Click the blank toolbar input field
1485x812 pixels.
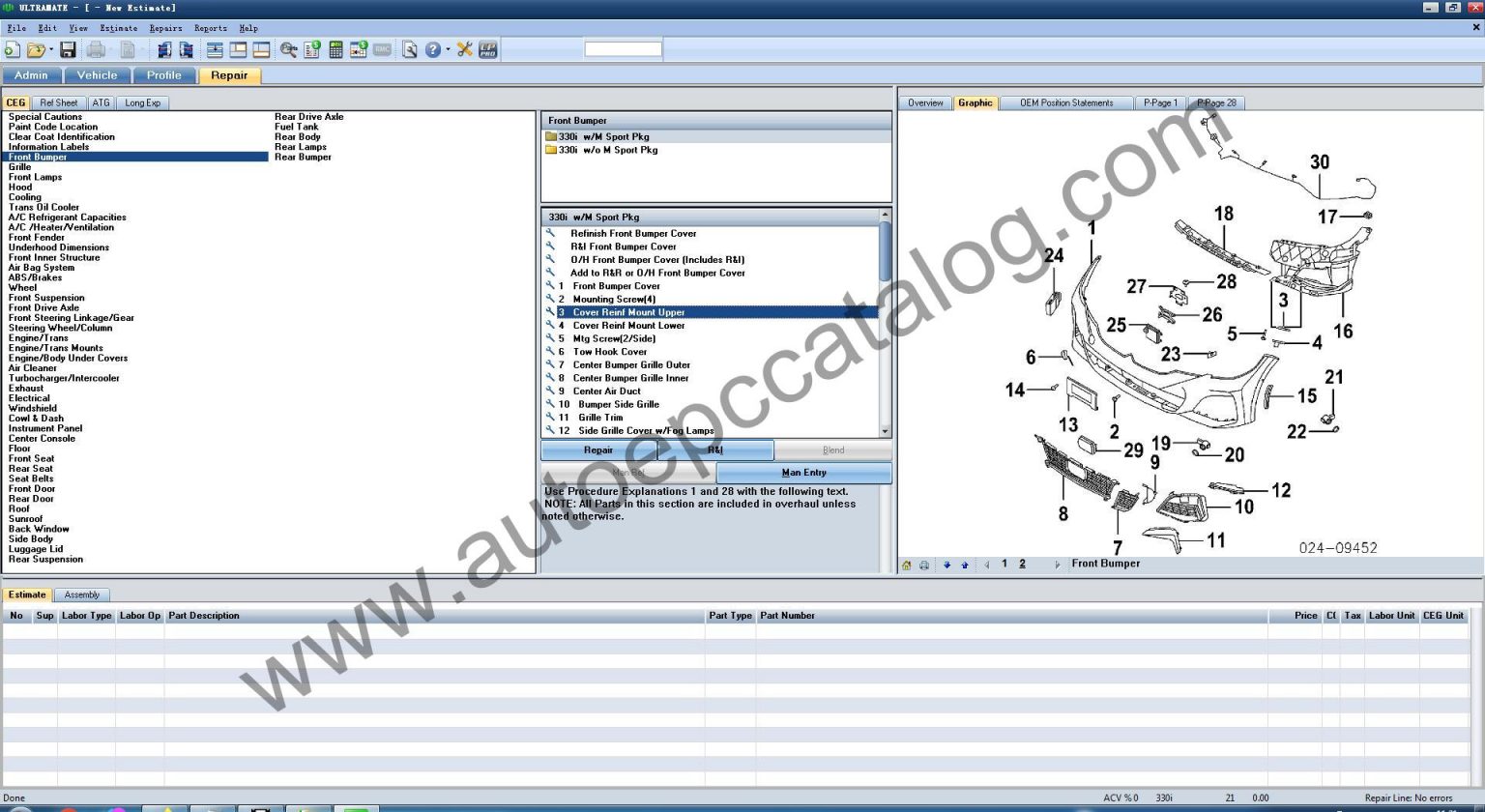click(624, 48)
